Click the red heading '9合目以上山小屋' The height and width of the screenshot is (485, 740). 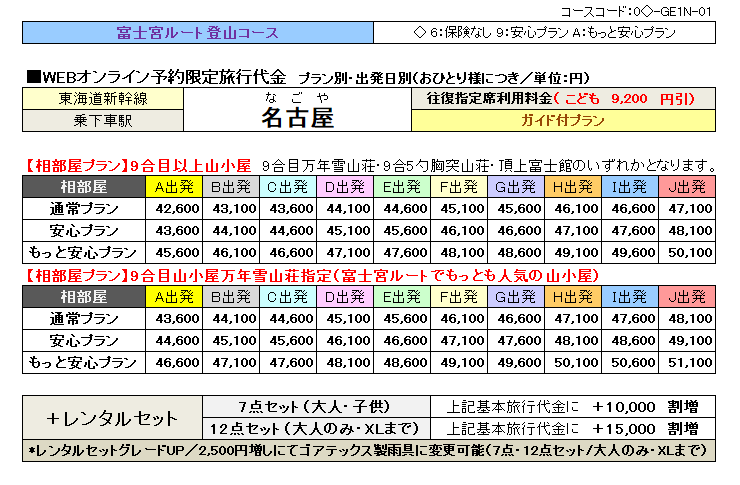[x=190, y=166]
